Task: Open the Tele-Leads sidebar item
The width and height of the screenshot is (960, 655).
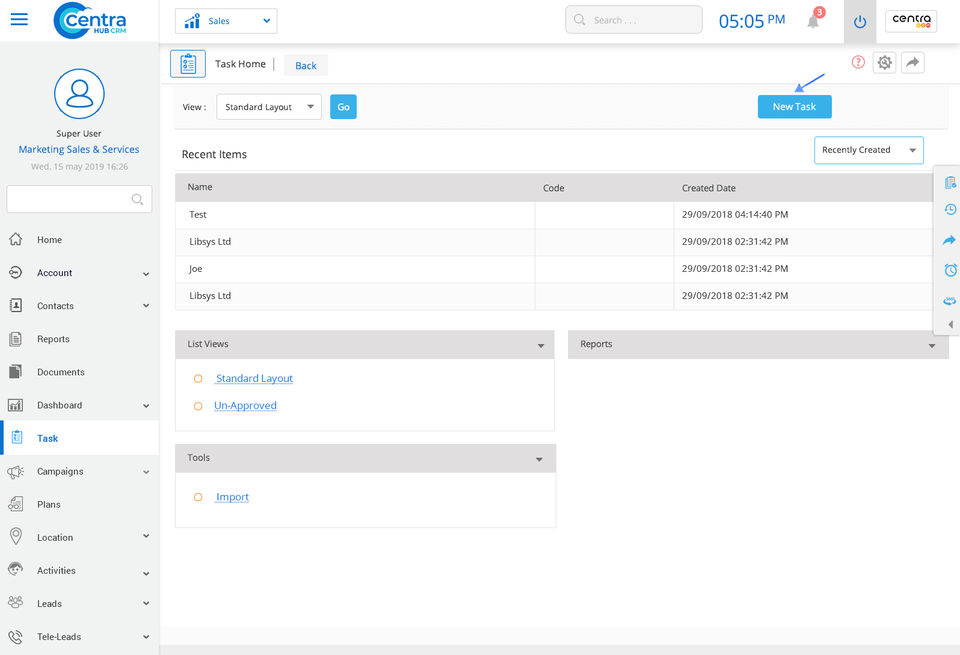Action: pos(80,636)
